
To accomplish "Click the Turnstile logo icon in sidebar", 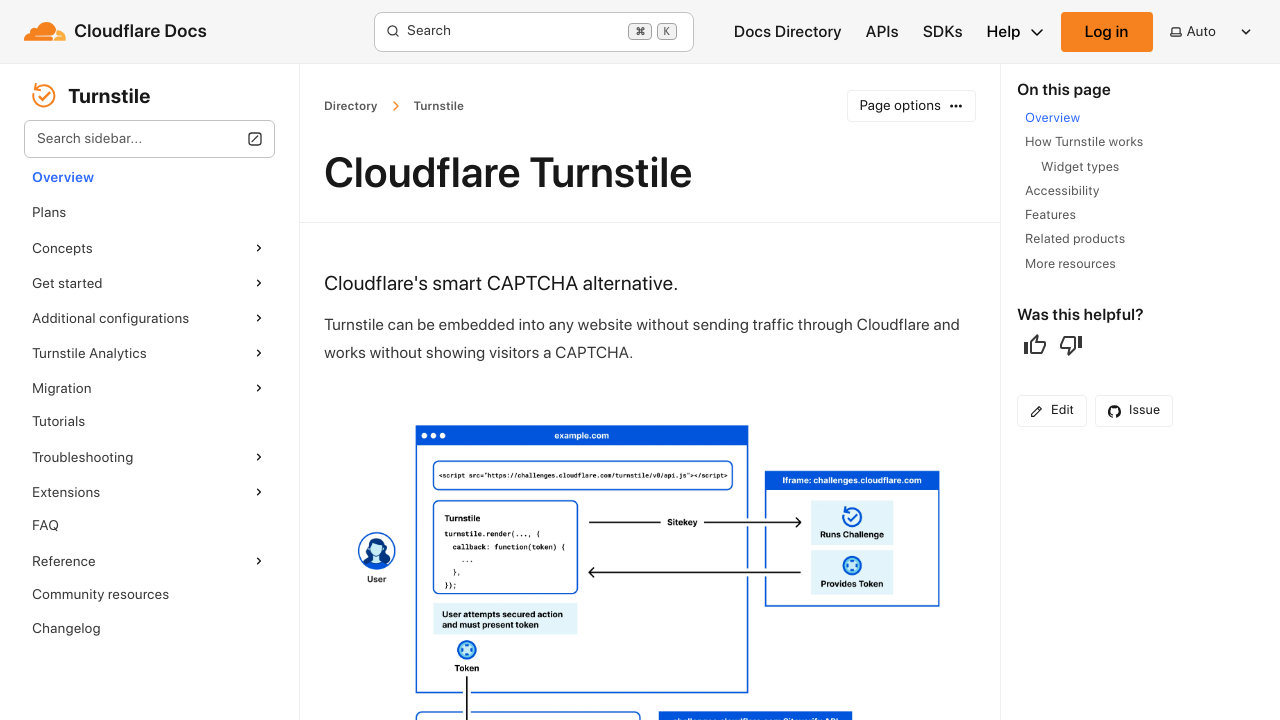I will (44, 96).
